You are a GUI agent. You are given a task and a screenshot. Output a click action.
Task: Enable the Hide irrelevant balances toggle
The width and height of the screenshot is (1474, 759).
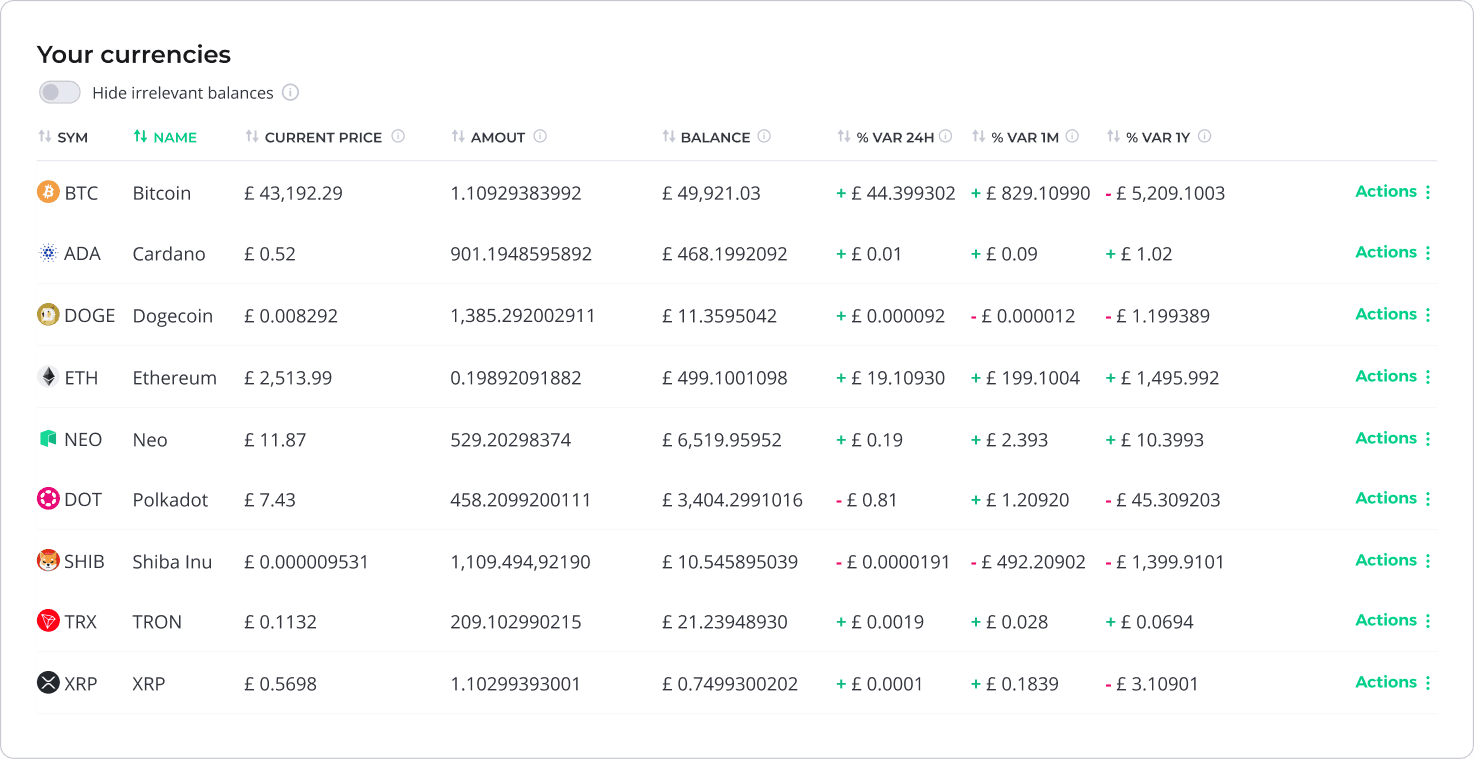59,92
